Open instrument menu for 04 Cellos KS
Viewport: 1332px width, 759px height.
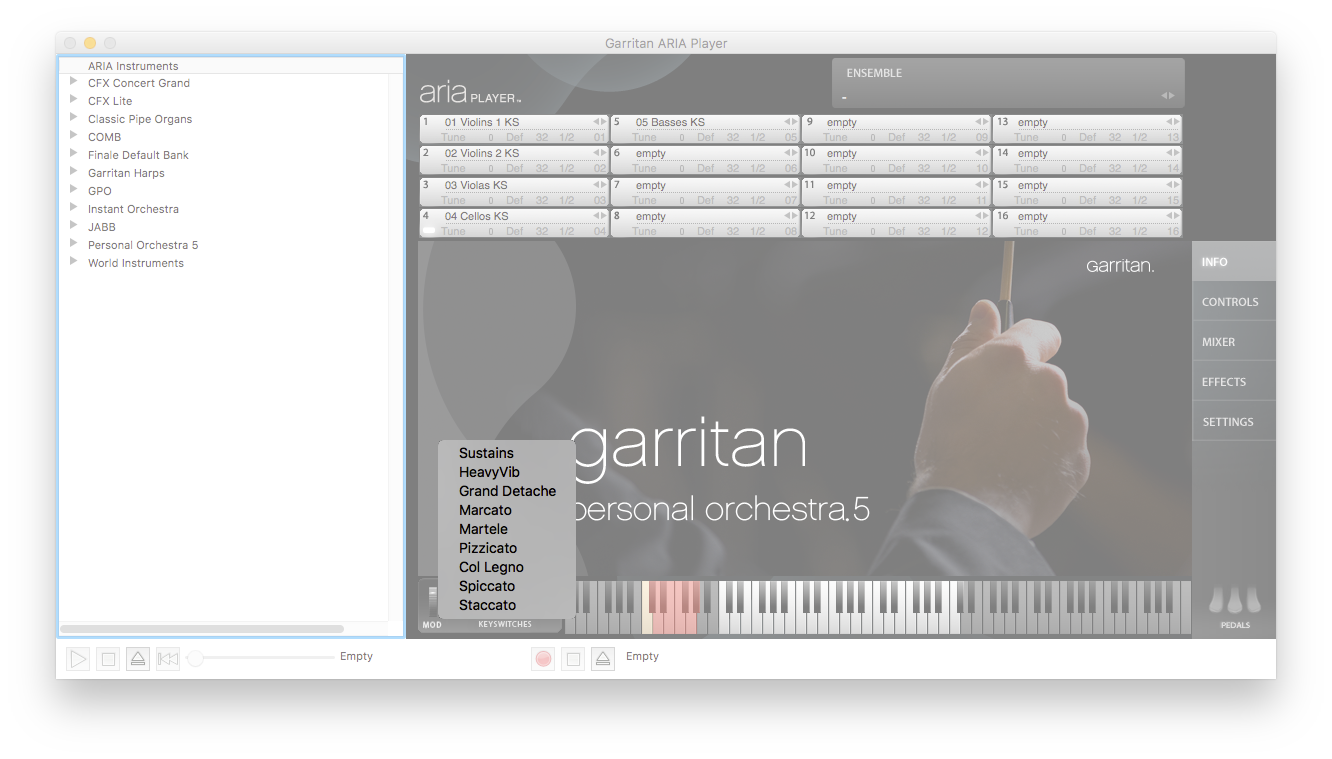coord(476,216)
